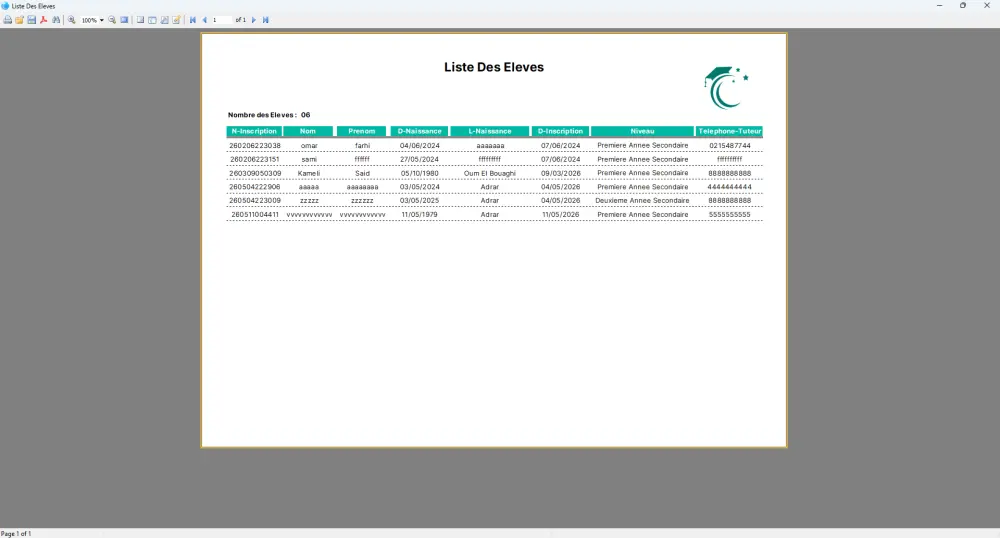Click the name 'omar' in the table
This screenshot has width=1000, height=538.
pyautogui.click(x=309, y=146)
